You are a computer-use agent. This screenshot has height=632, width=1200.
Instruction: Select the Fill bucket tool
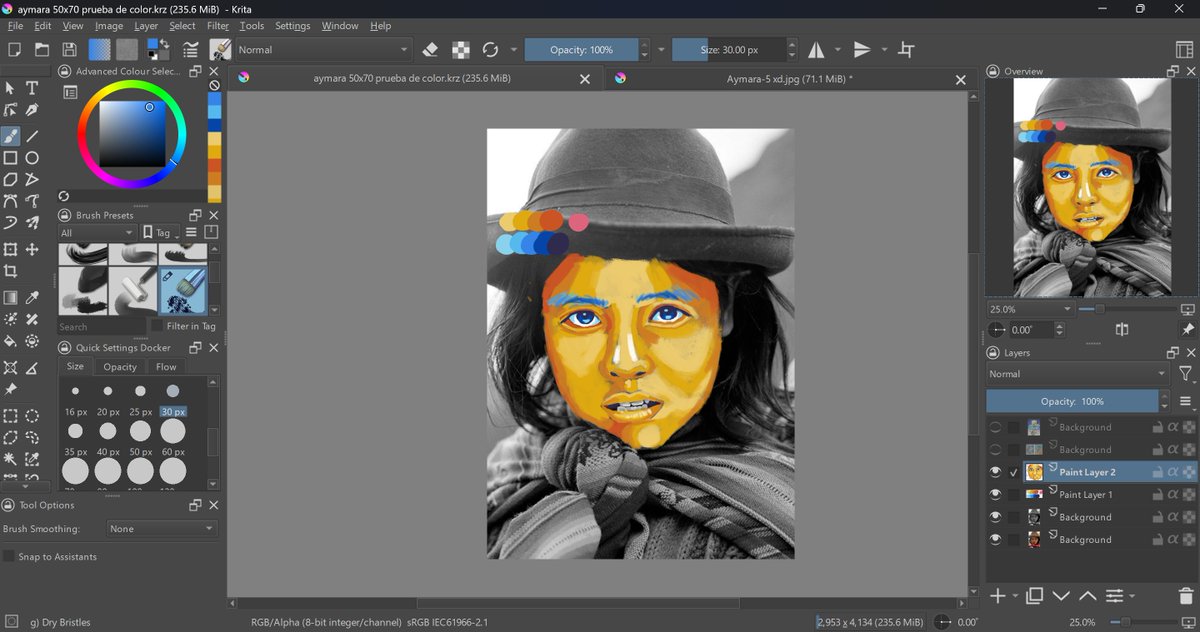click(x=10, y=342)
